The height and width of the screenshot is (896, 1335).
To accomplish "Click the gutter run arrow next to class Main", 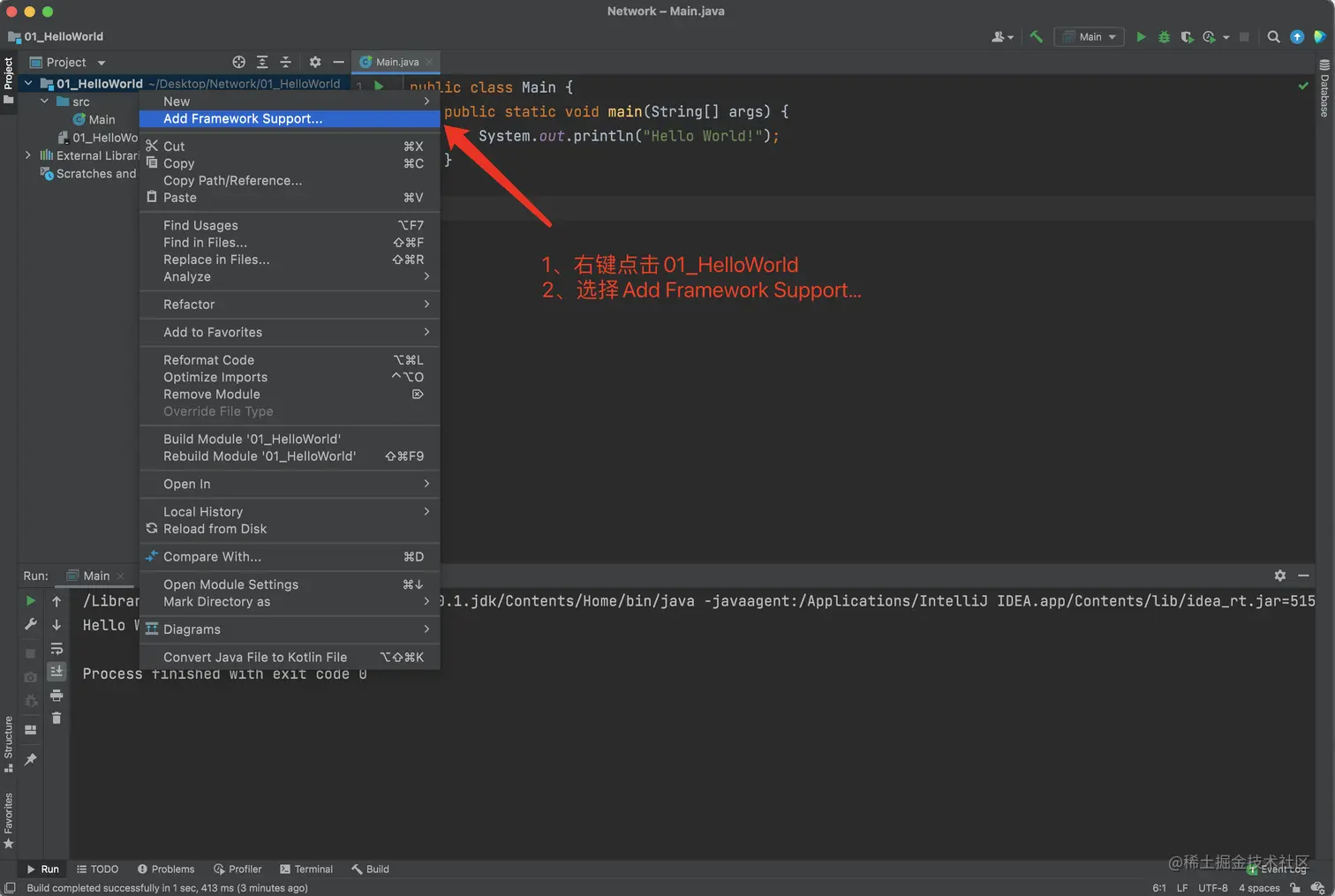I will click(379, 87).
